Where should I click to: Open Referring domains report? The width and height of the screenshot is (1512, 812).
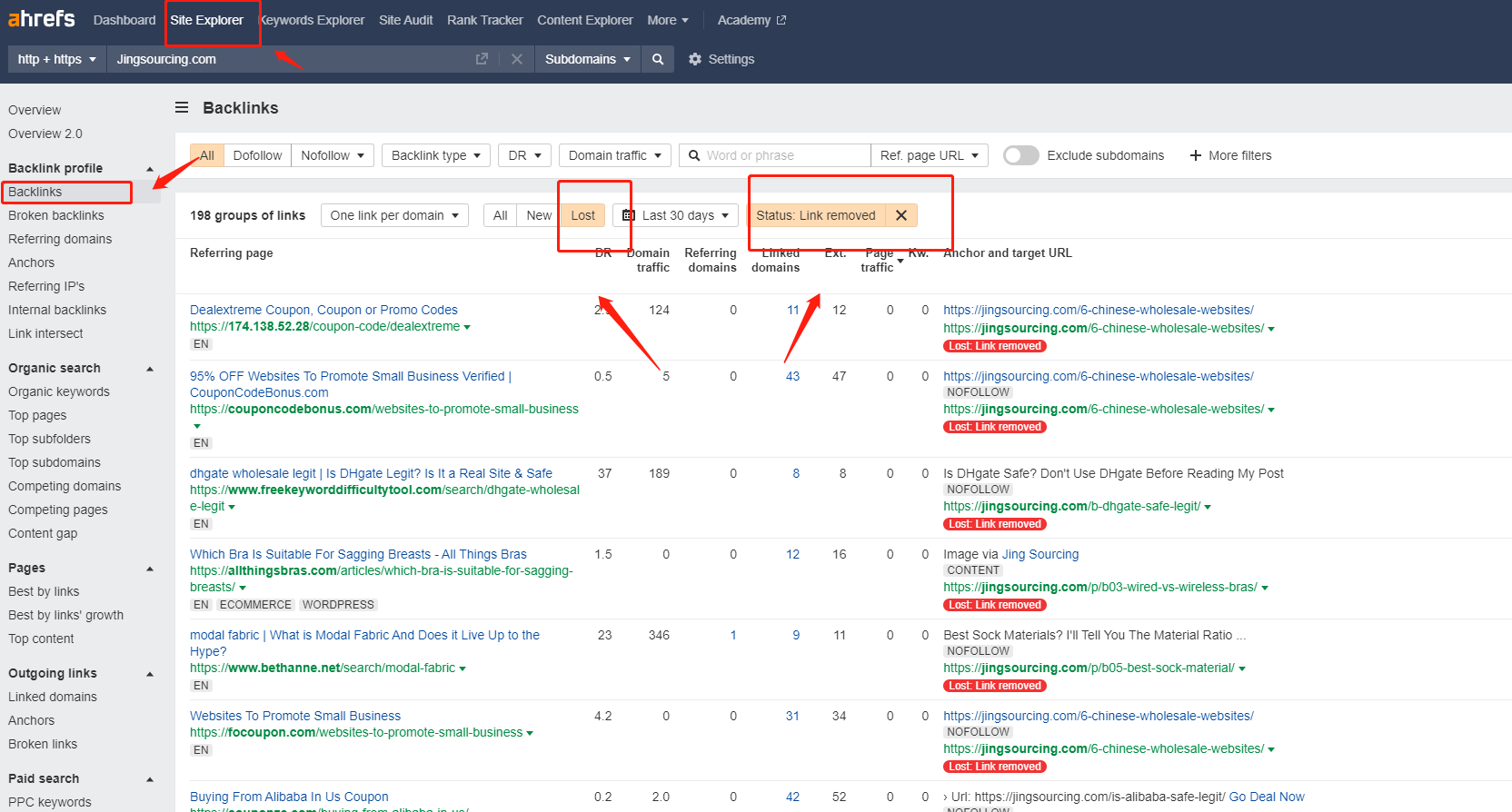pyautogui.click(x=60, y=239)
